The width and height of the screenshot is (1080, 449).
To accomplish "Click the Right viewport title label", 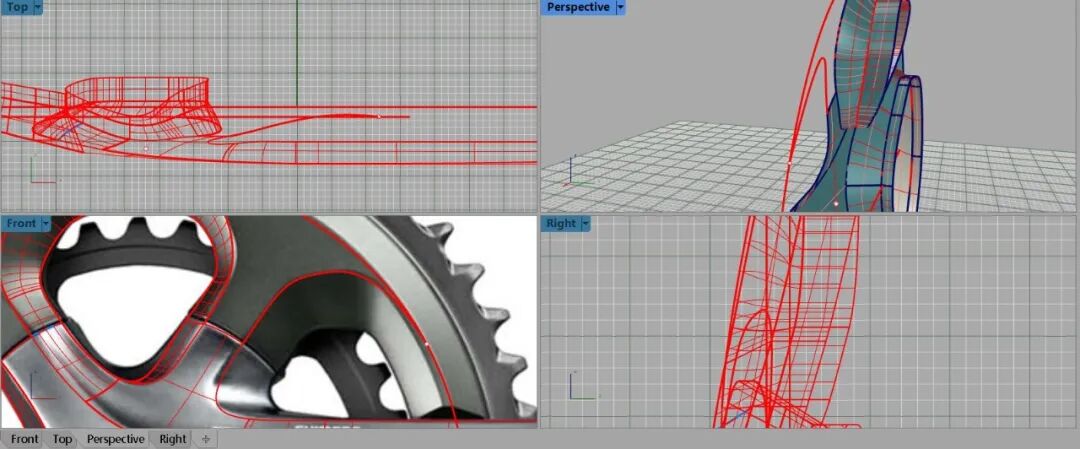I will (x=561, y=224).
